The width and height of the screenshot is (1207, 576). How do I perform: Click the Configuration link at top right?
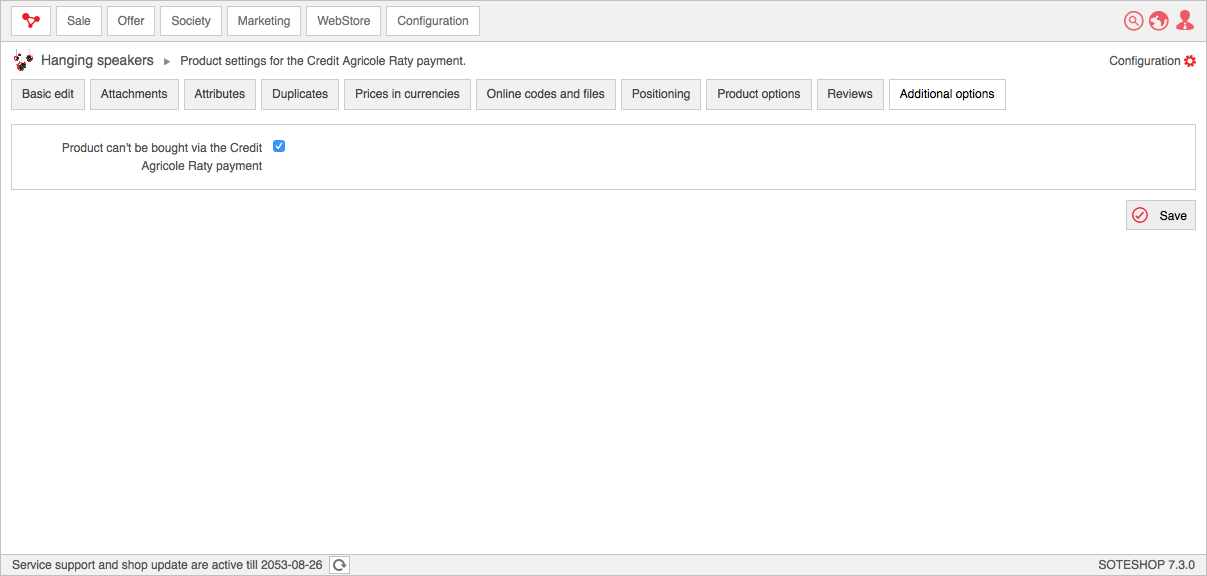point(1145,61)
